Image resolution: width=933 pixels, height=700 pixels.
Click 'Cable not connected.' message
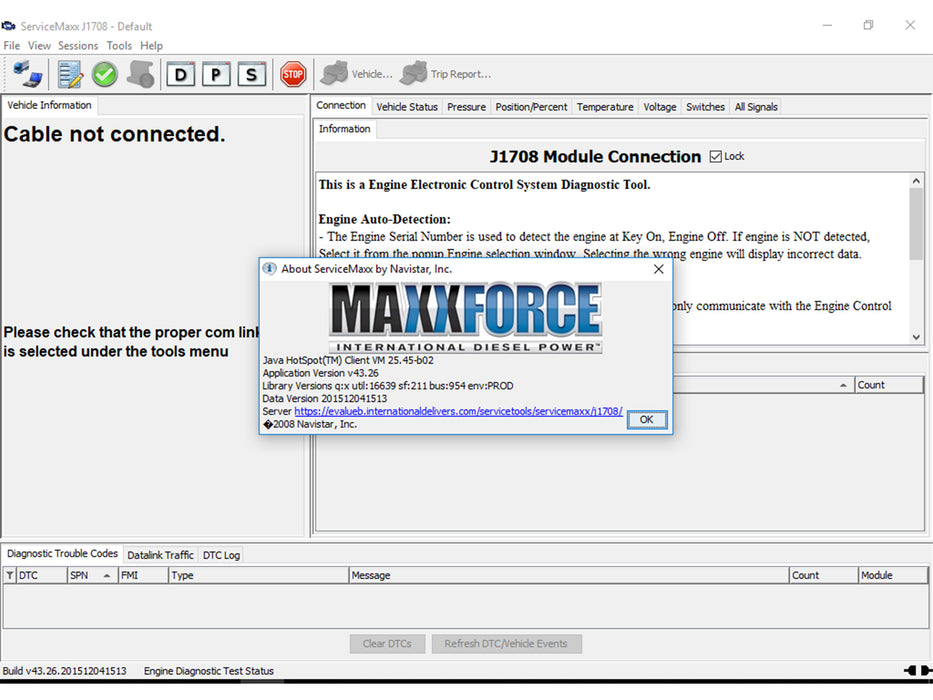(x=115, y=135)
